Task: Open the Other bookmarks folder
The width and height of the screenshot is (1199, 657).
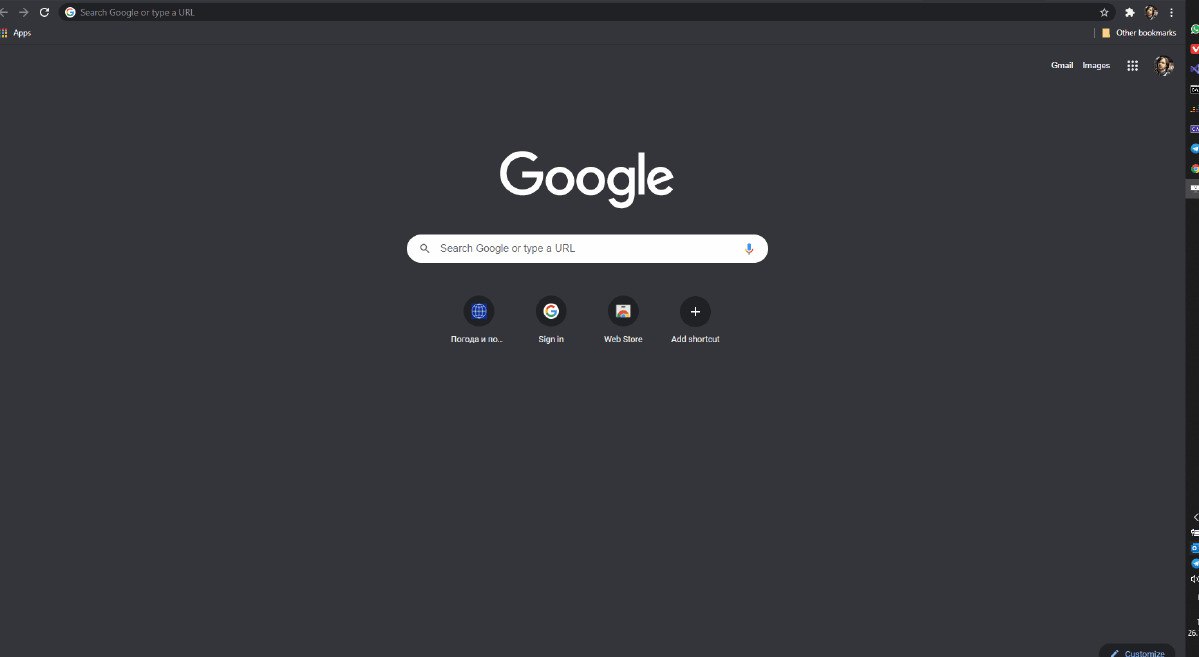Action: tap(1139, 33)
